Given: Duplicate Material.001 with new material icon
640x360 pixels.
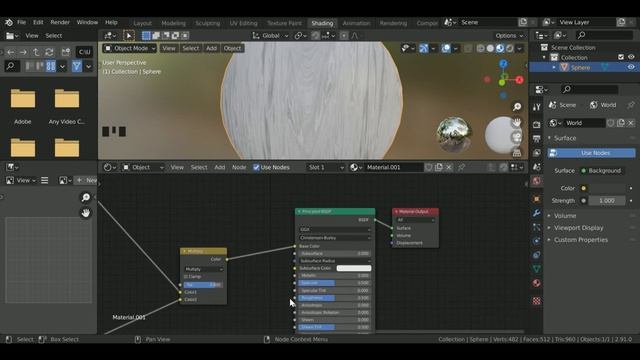Looking at the screenshot, I should (439, 167).
